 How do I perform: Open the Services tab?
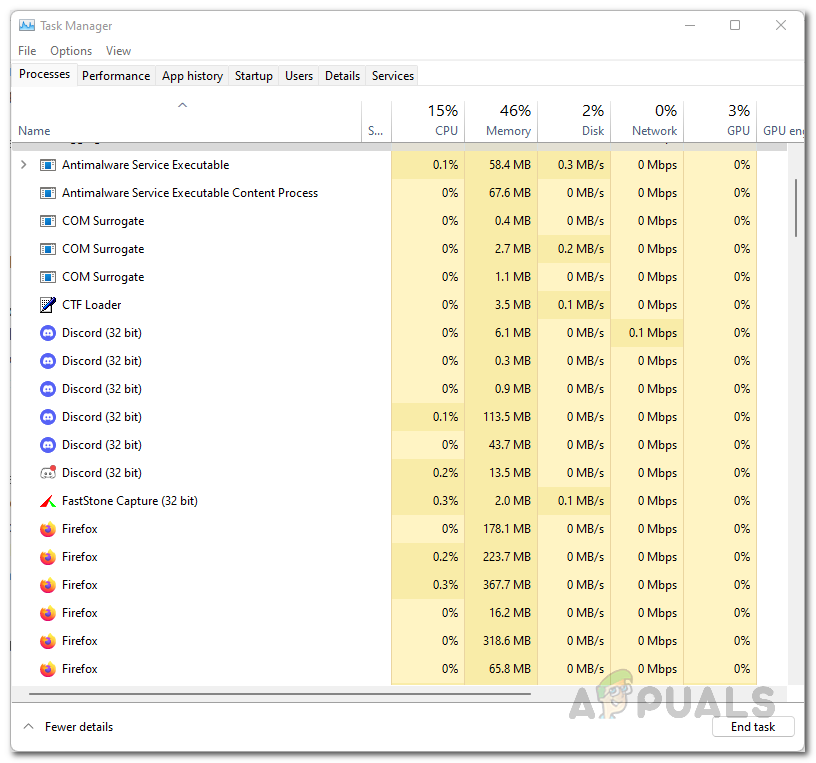coord(392,76)
